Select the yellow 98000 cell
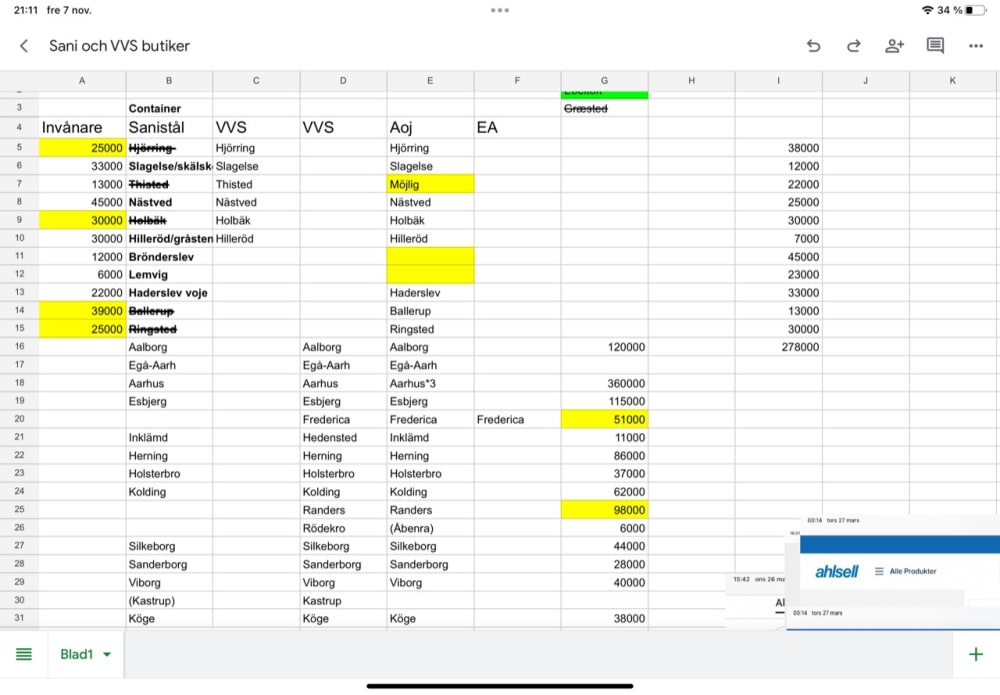The image size is (1000, 695). click(x=605, y=510)
